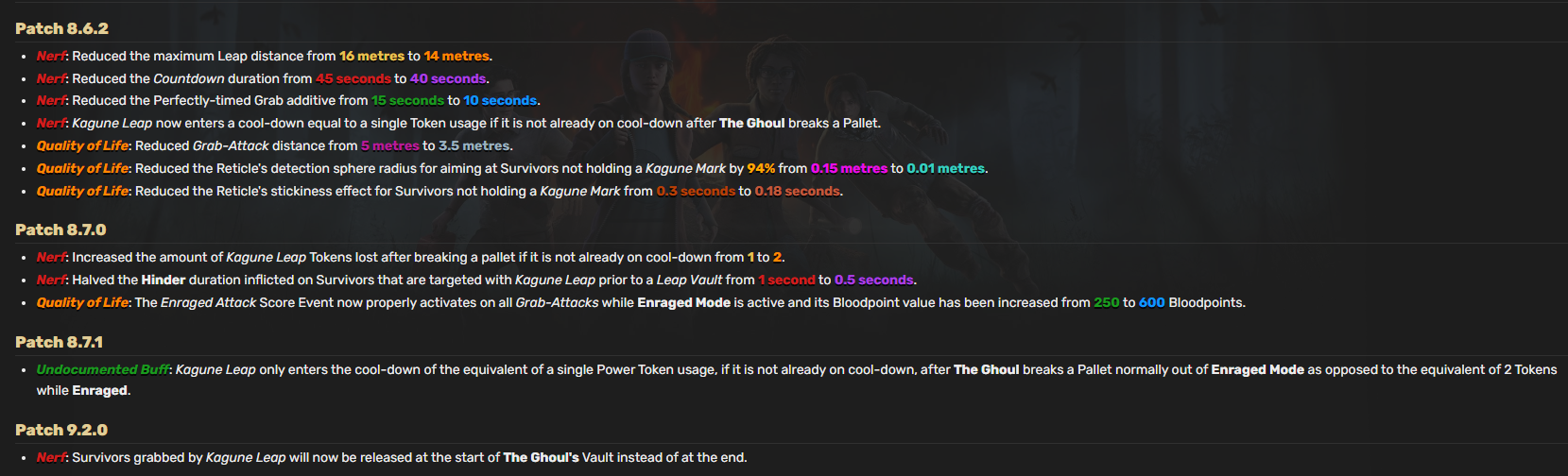The width and height of the screenshot is (1568, 476).
Task: Click the '16 metres' Leap distance value
Action: [371, 56]
